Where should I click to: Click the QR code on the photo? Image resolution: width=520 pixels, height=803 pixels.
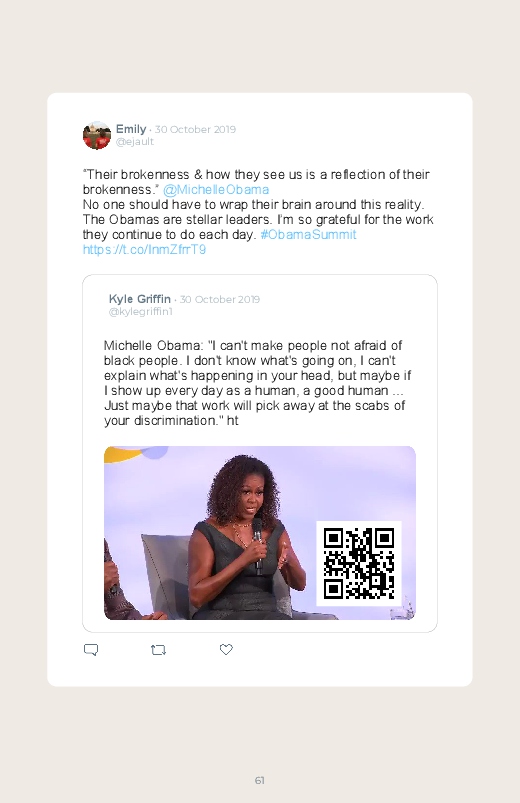pos(359,563)
